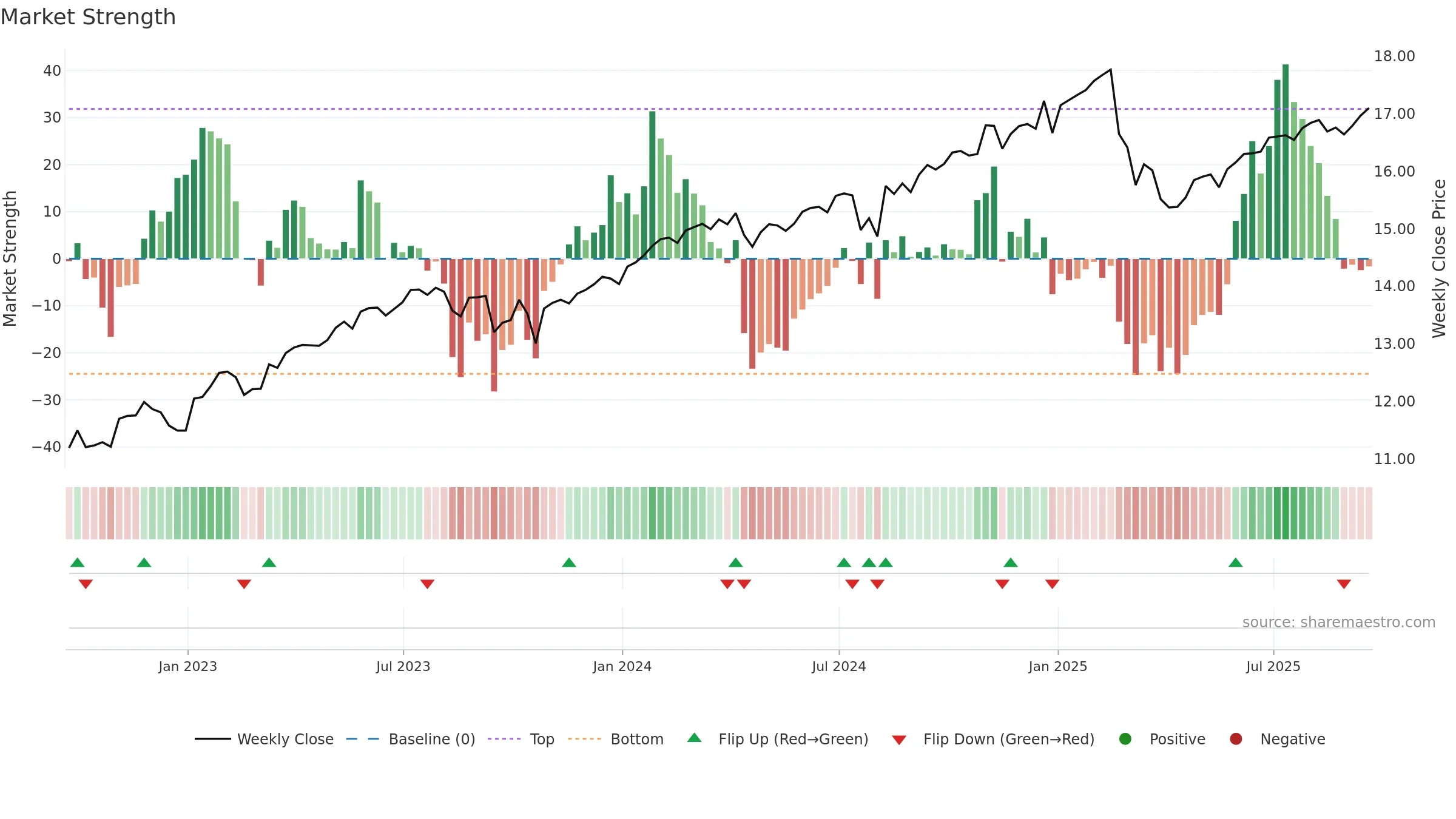Toggle the Bottom legend label
The height and width of the screenshot is (819, 1456).
pyautogui.click(x=637, y=739)
